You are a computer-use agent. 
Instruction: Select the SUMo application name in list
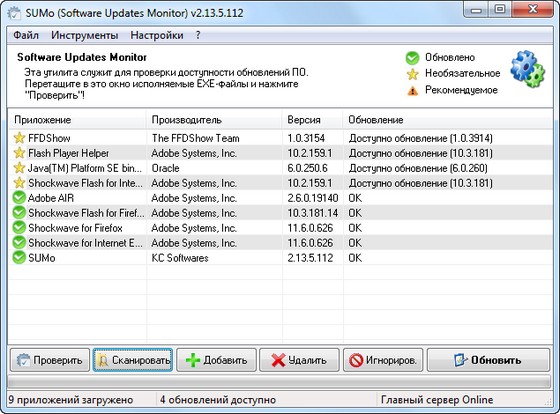coord(41,258)
